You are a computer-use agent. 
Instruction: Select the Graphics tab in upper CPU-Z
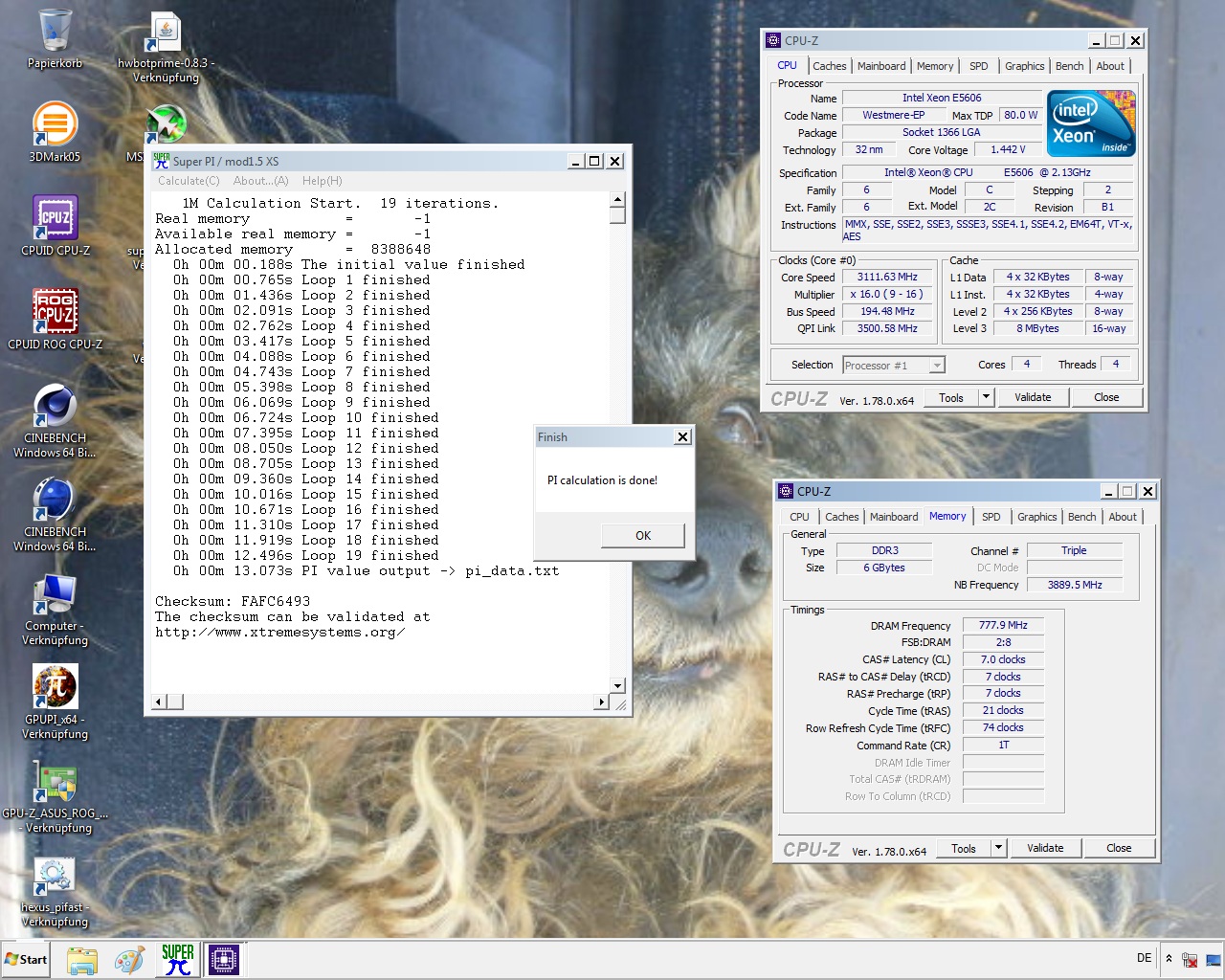click(x=1024, y=66)
